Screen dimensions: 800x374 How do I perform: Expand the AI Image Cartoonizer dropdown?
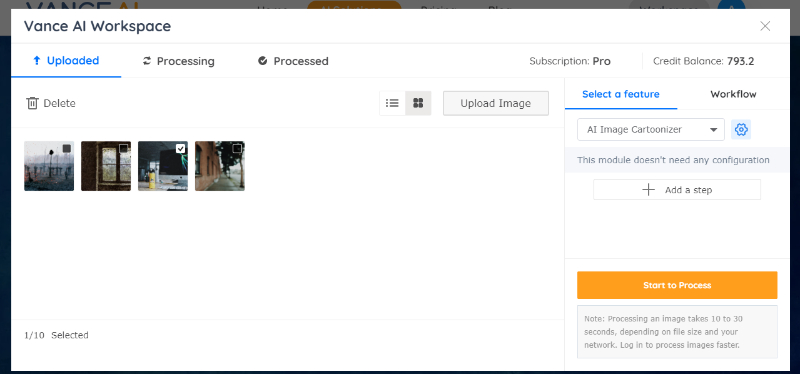pos(651,130)
